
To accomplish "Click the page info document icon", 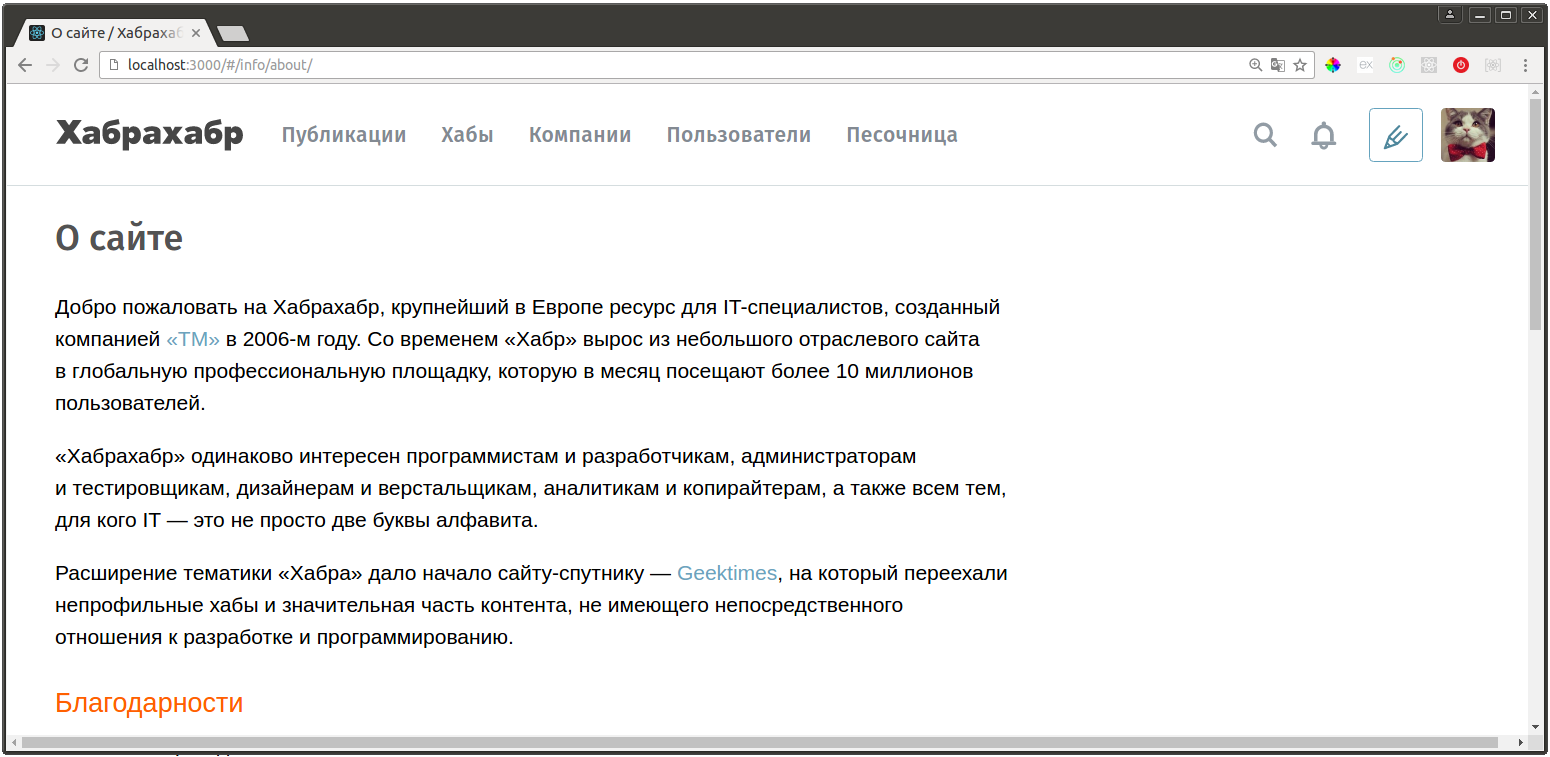I will [x=115, y=65].
